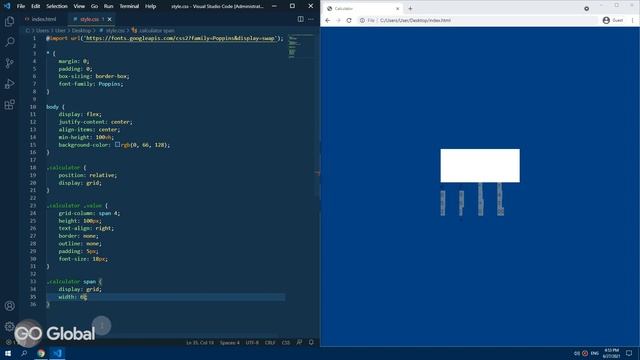Click the CSS language mode status item
The height and width of the screenshot is (360, 640).
pos(286,342)
